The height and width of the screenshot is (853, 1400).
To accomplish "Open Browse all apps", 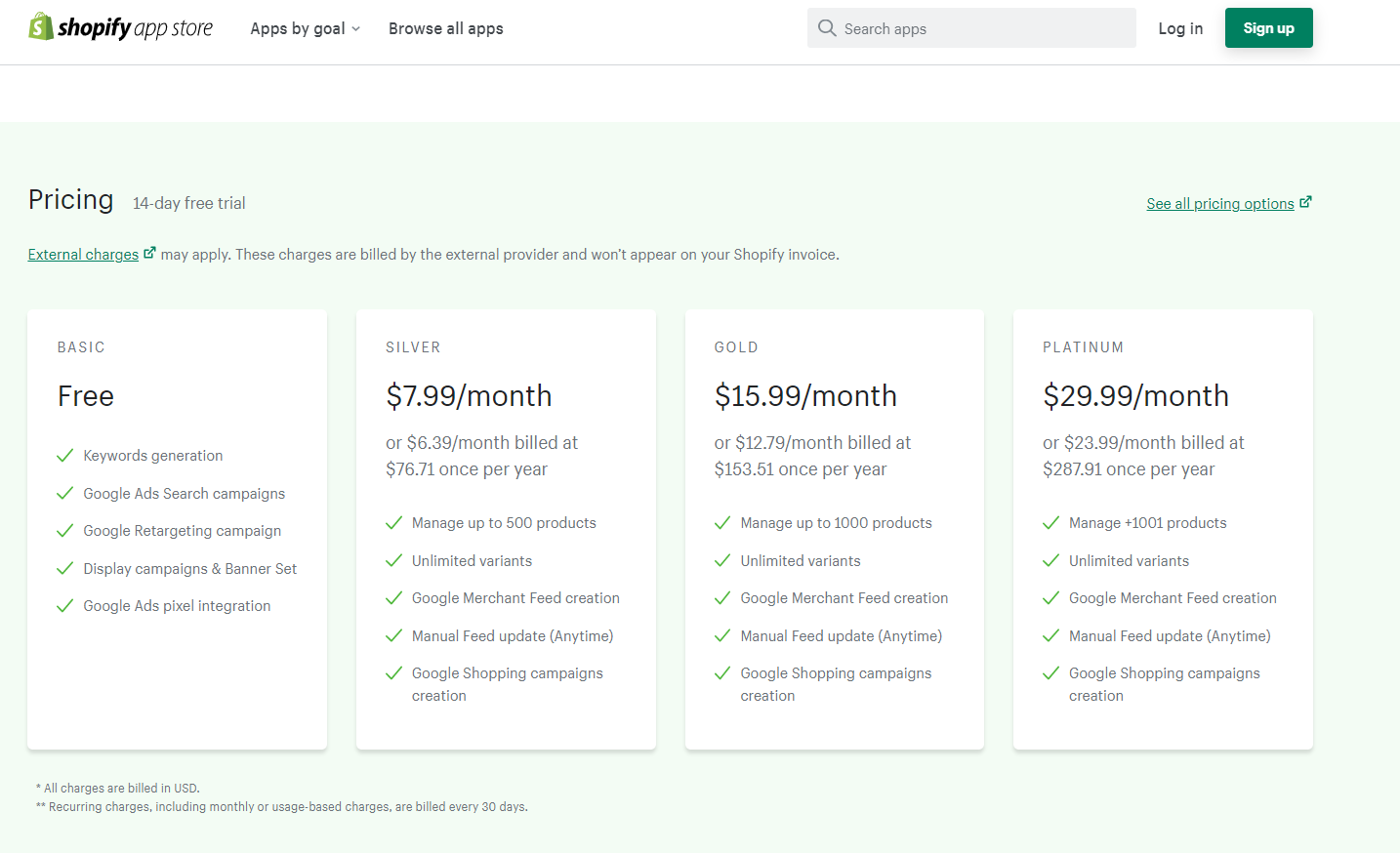I will 446,28.
